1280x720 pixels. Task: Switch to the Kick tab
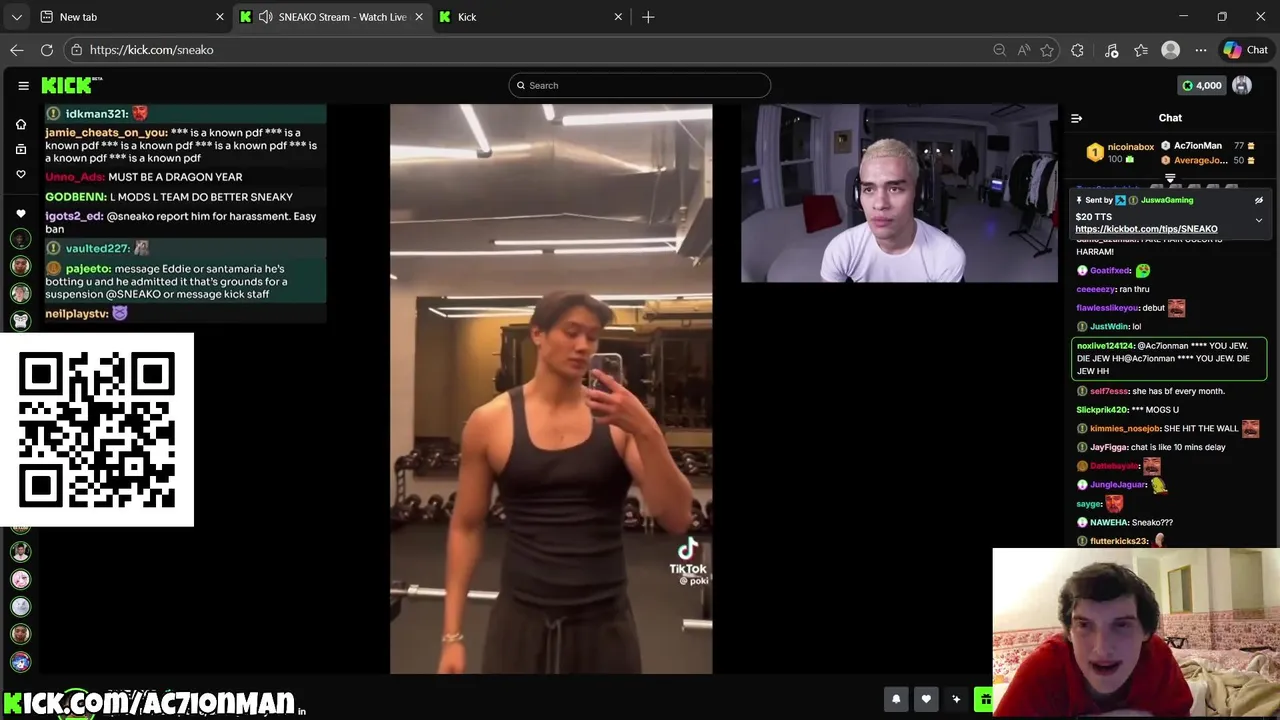(532, 17)
